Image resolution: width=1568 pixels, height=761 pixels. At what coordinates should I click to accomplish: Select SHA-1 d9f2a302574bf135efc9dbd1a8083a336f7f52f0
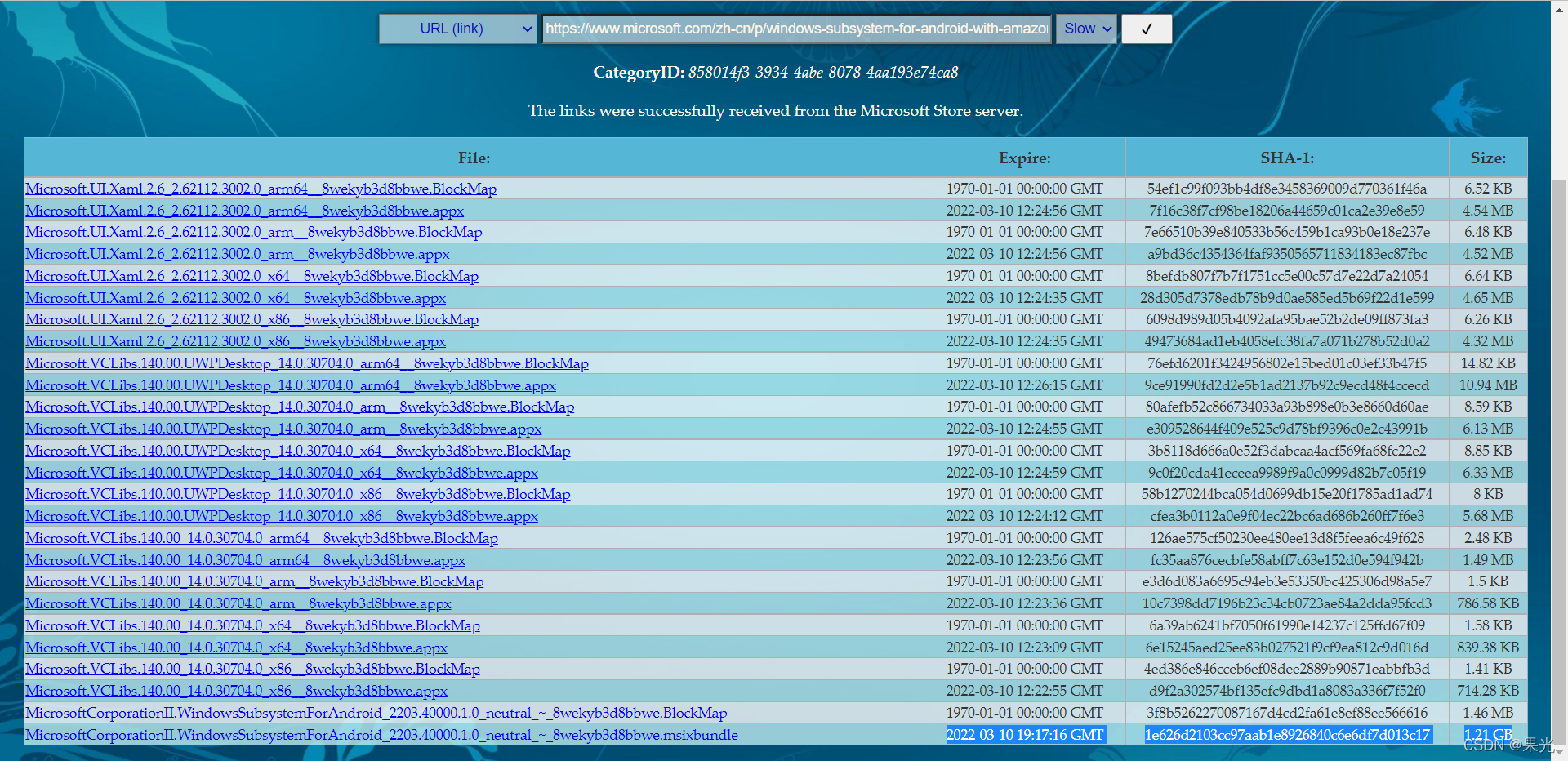click(x=1287, y=691)
